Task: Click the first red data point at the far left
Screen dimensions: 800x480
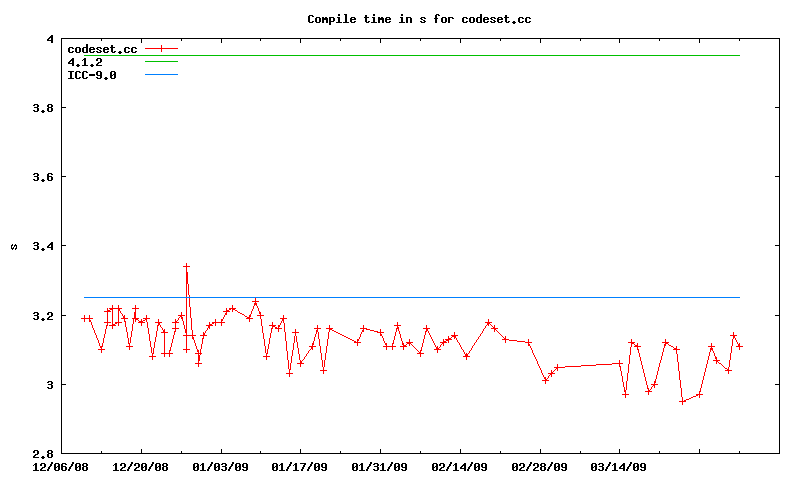Action: coord(84,318)
